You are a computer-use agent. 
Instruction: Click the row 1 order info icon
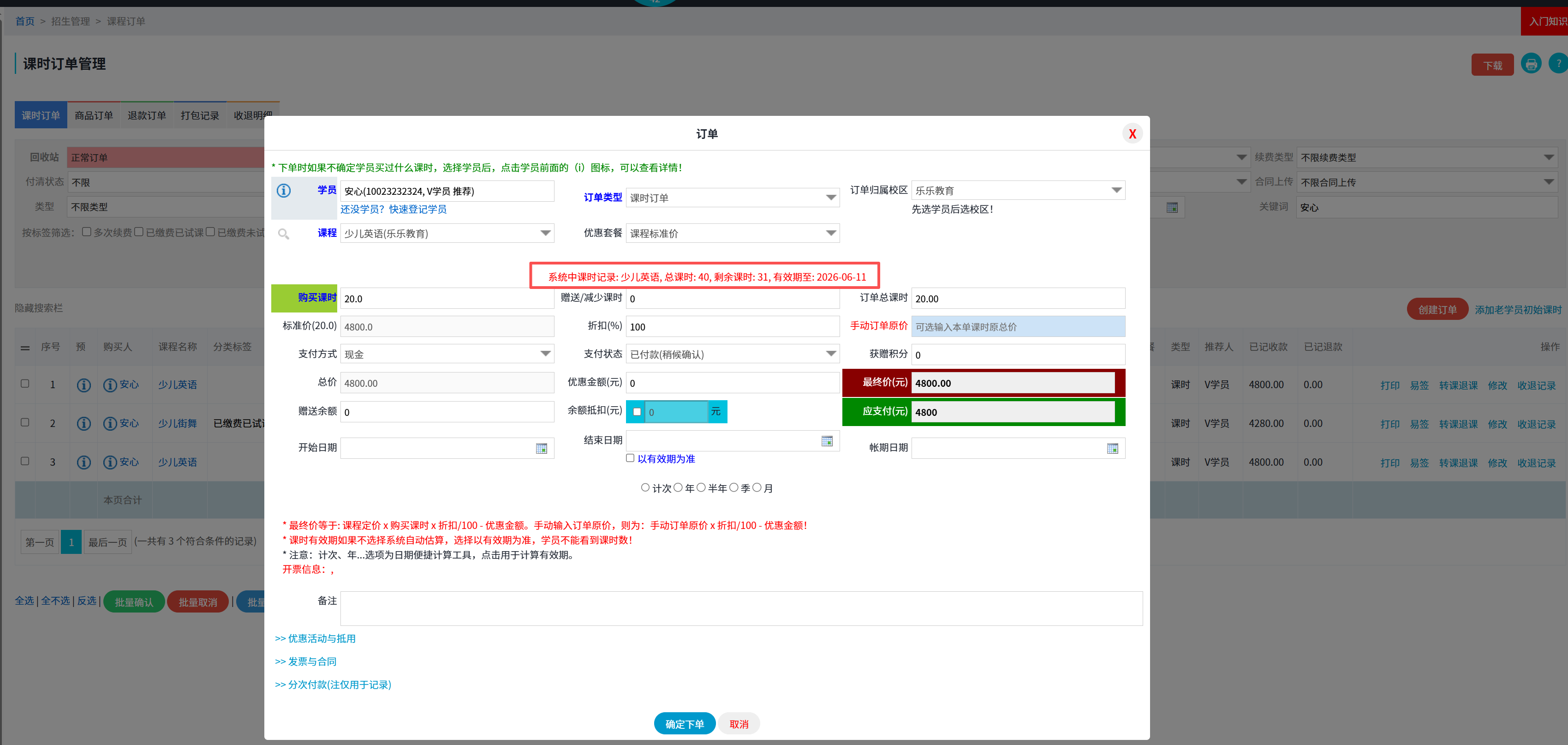(x=84, y=385)
